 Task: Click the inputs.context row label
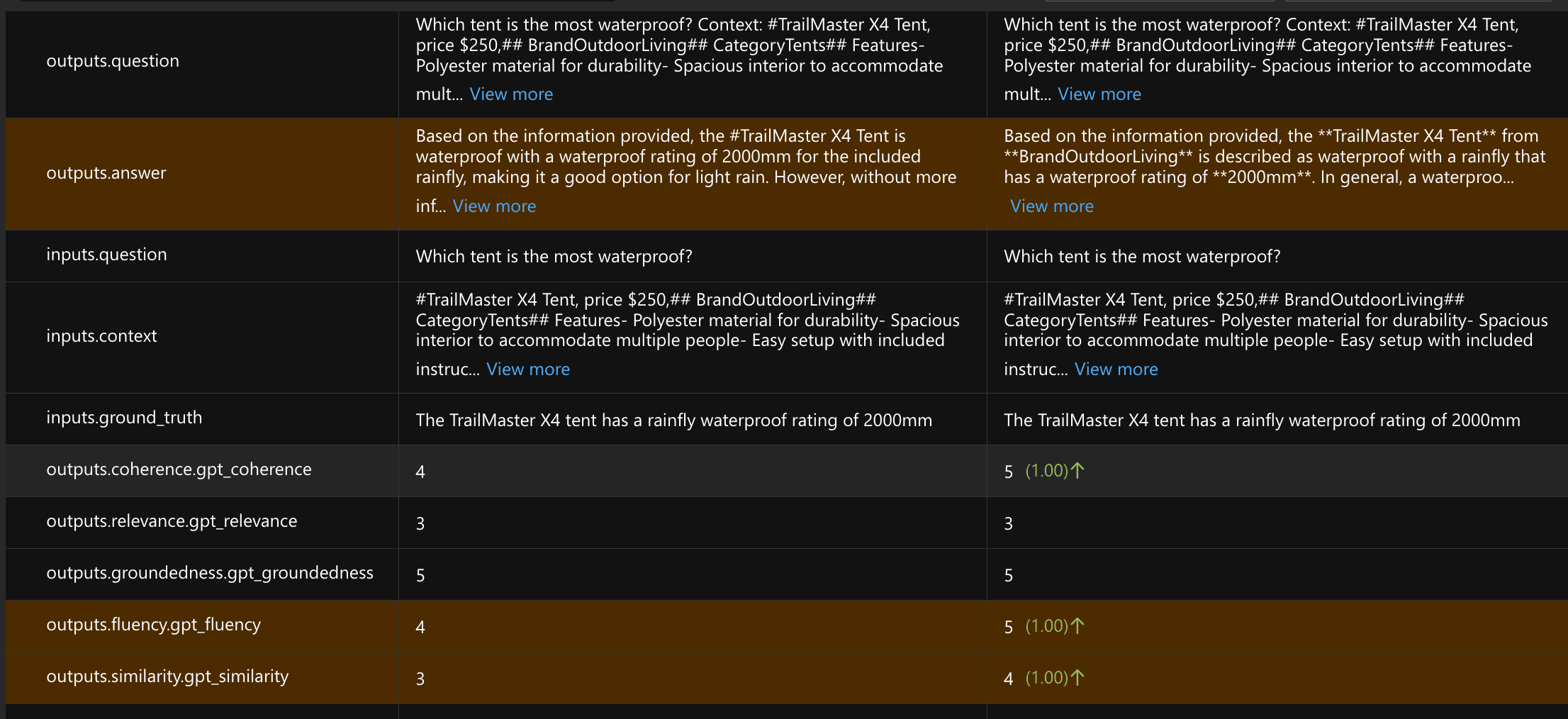(x=101, y=336)
